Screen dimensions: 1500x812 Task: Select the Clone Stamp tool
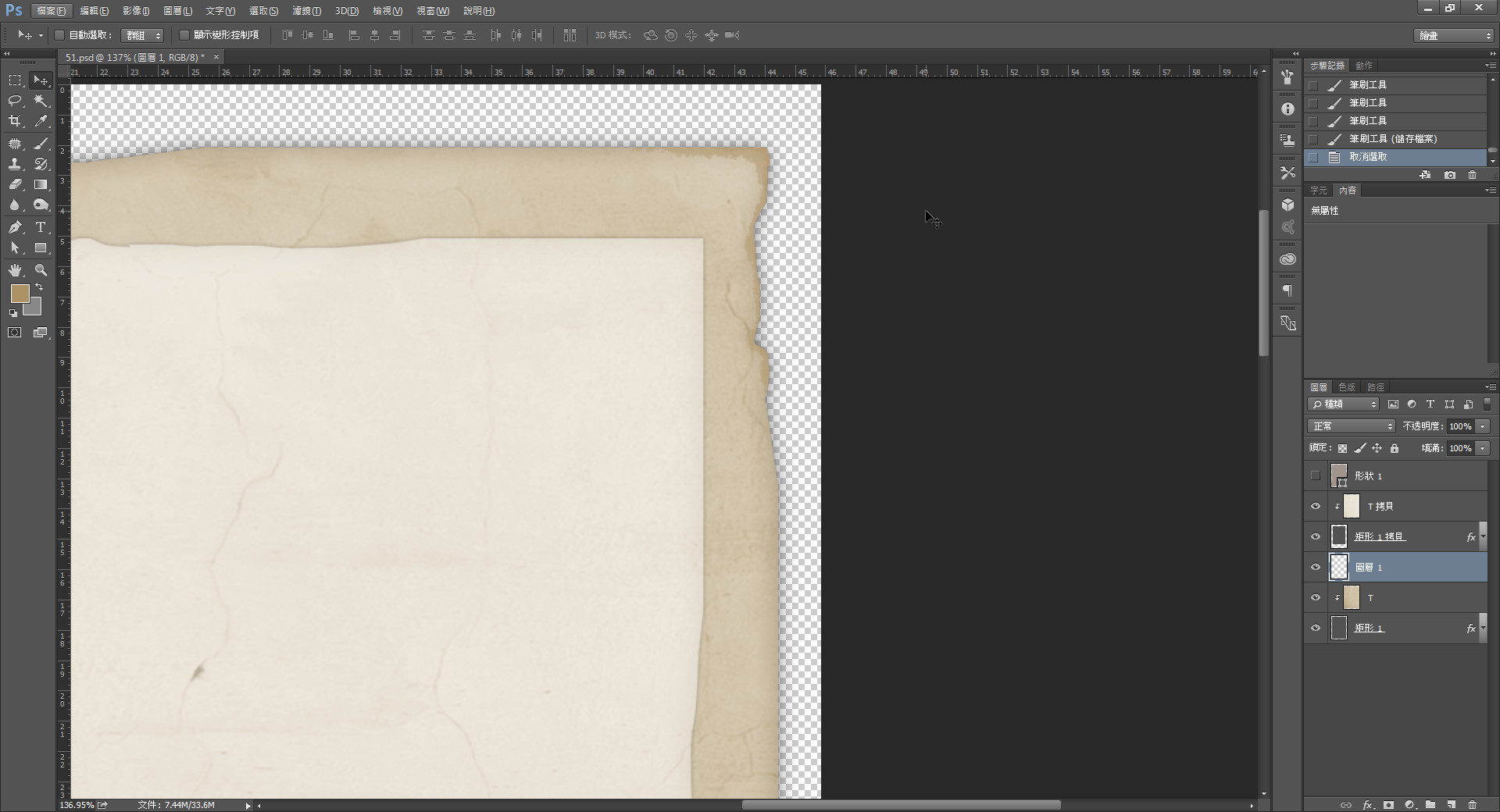click(x=15, y=164)
